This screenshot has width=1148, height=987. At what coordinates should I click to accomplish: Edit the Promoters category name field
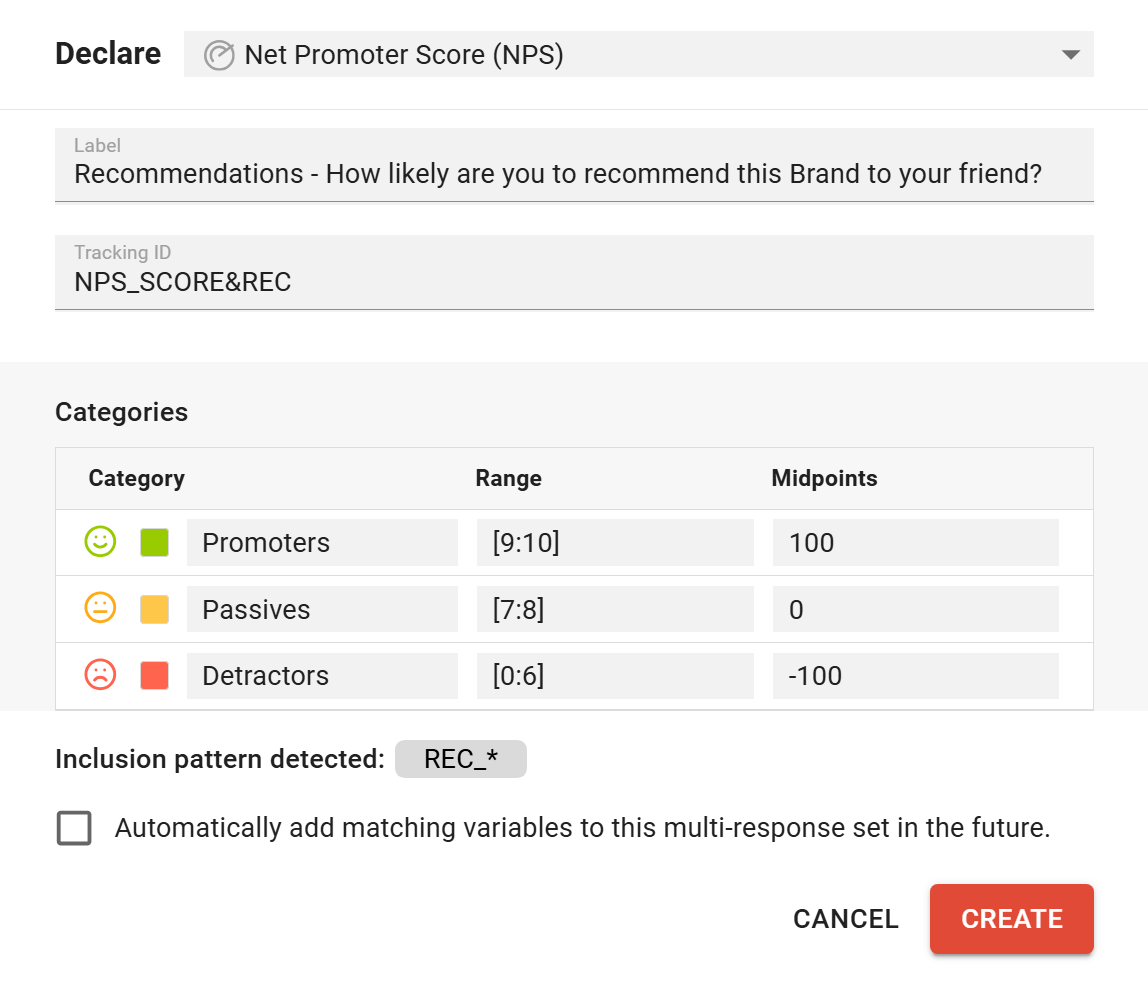[x=322, y=543]
